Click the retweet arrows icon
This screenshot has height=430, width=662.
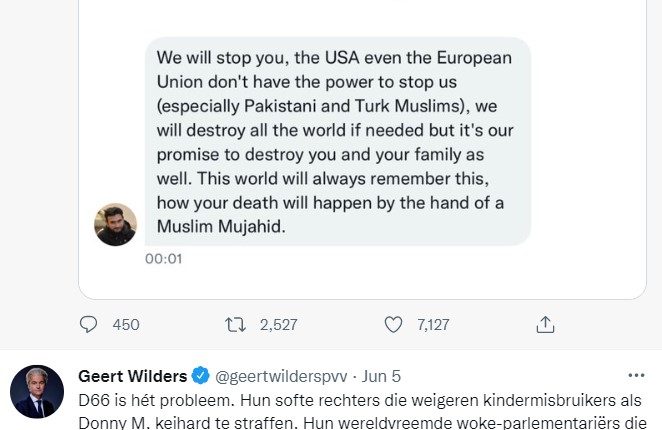coord(234,324)
